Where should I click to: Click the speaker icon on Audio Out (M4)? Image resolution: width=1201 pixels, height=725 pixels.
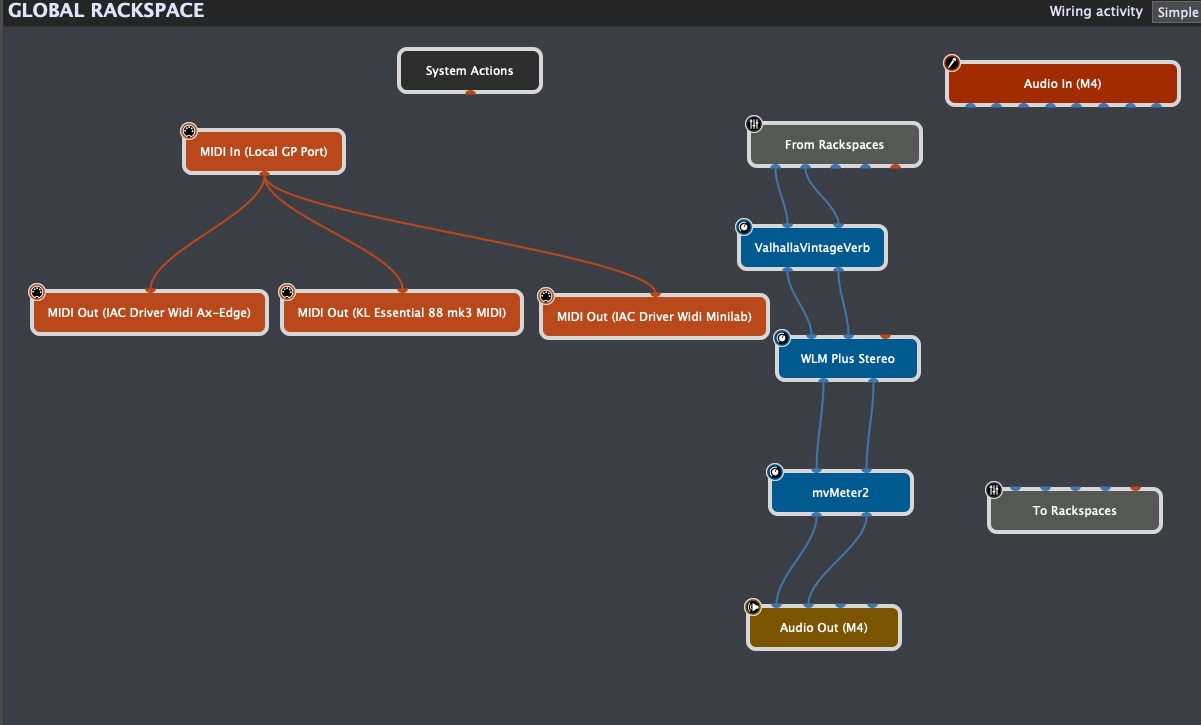pyautogui.click(x=753, y=606)
